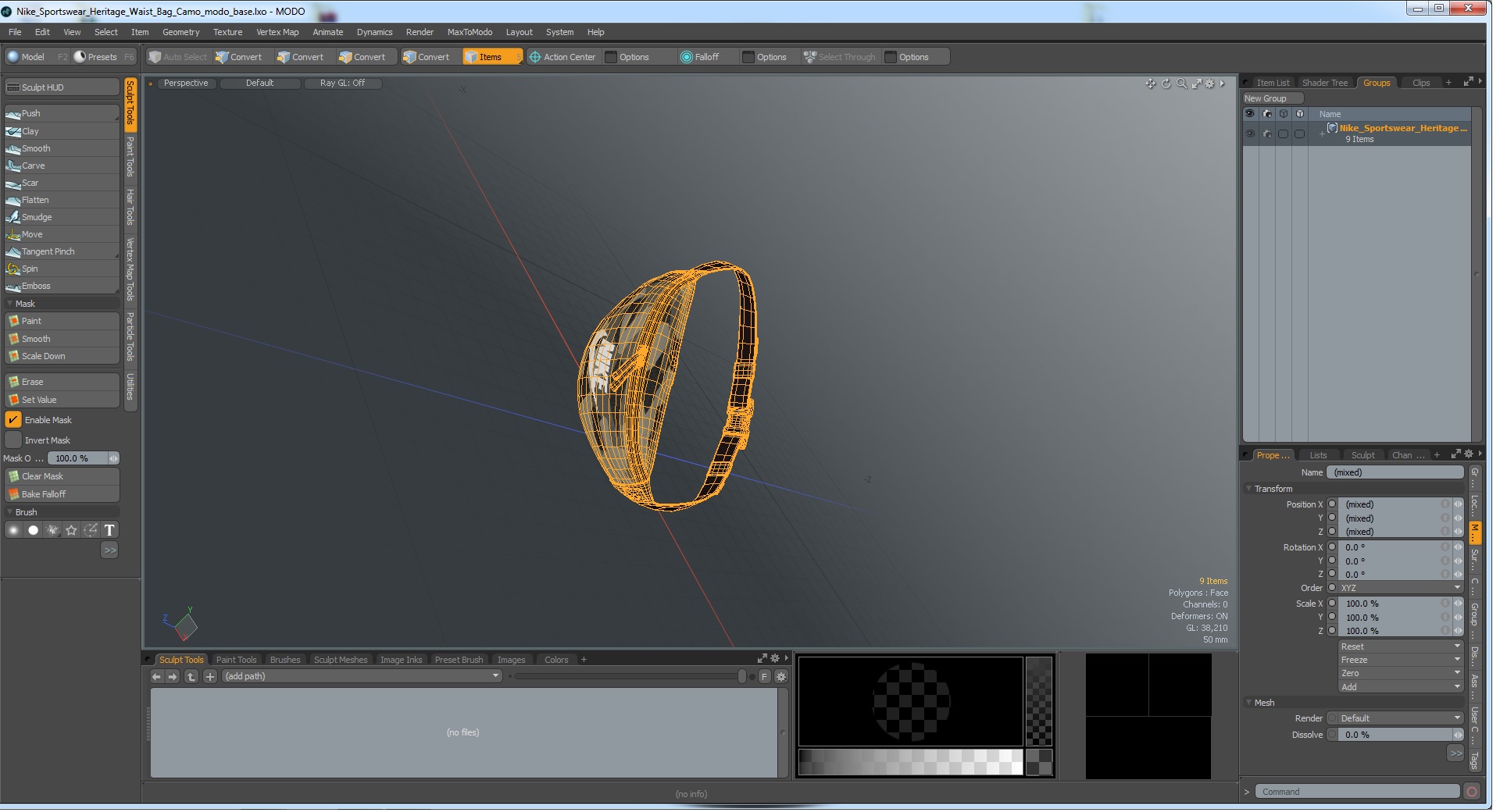Expand the Nike_Sportswear_Heritage group tree
The height and width of the screenshot is (812, 1500).
1322,134
